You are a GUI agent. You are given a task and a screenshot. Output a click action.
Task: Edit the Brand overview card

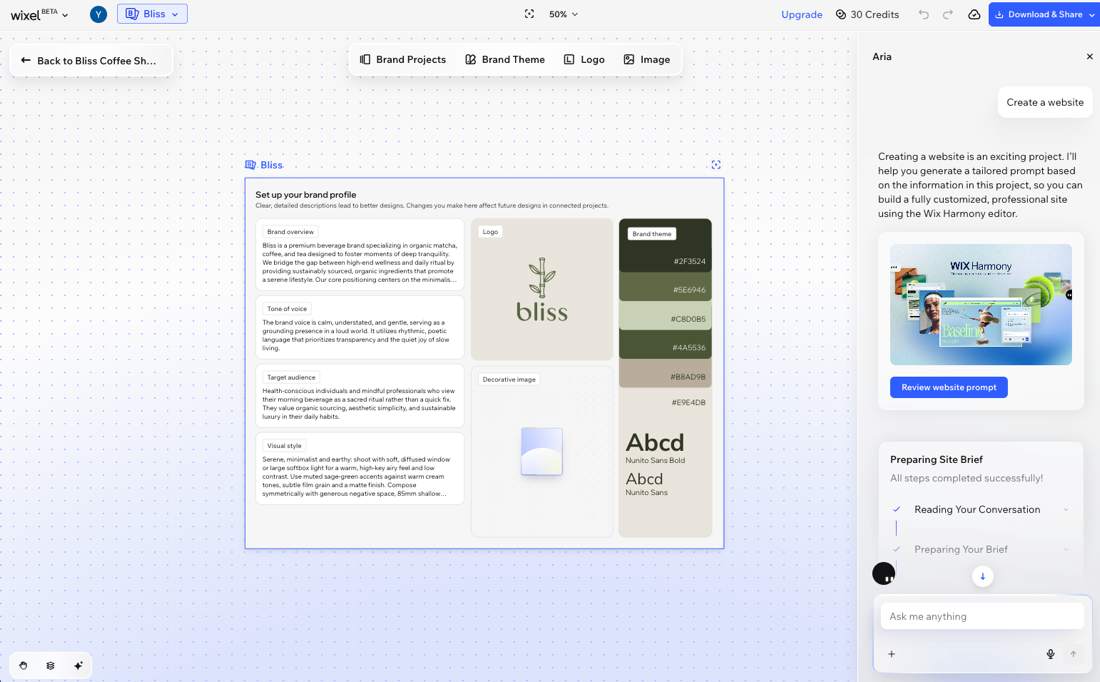click(x=360, y=255)
